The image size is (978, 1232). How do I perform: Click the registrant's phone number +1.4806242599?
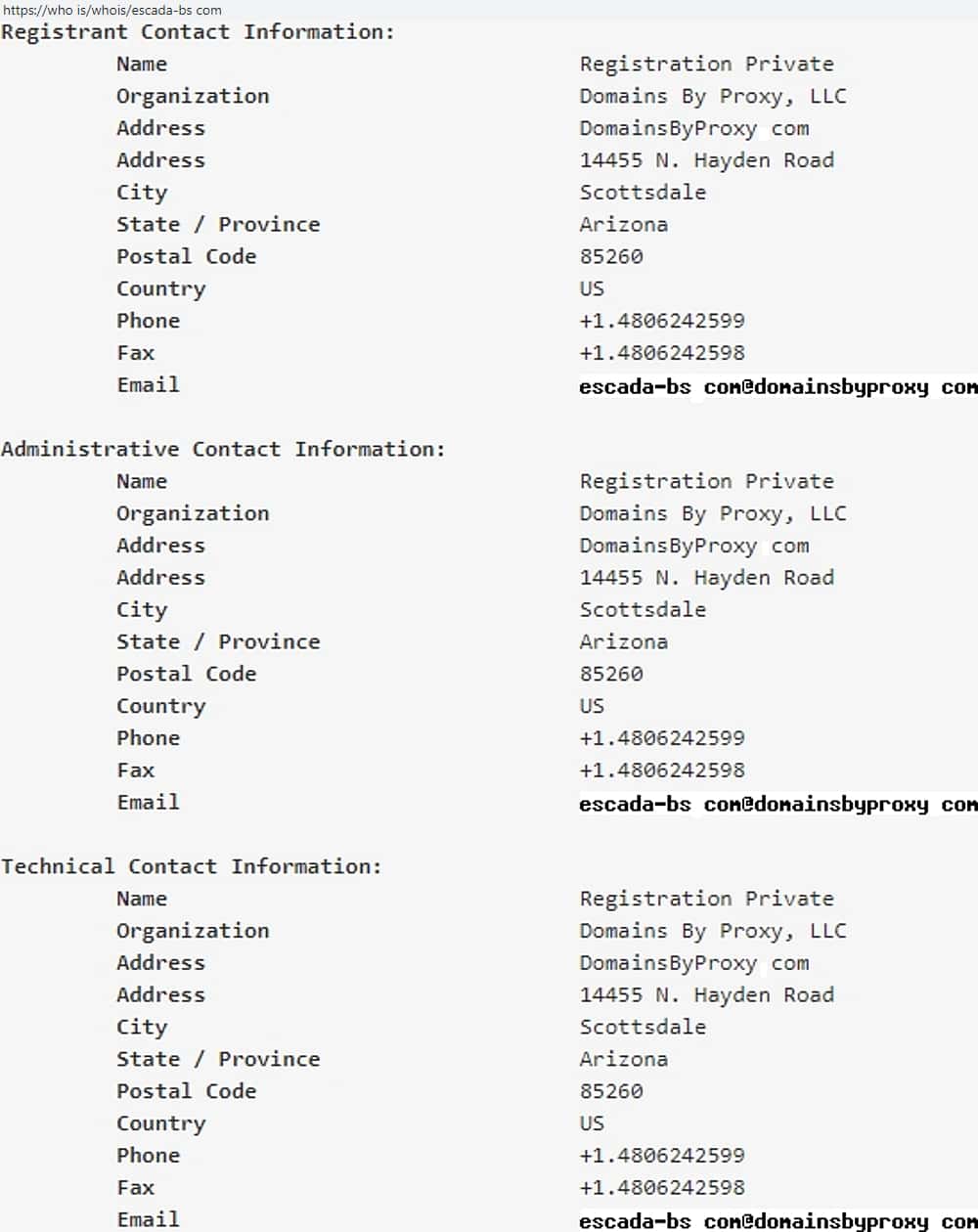pyautogui.click(x=662, y=321)
